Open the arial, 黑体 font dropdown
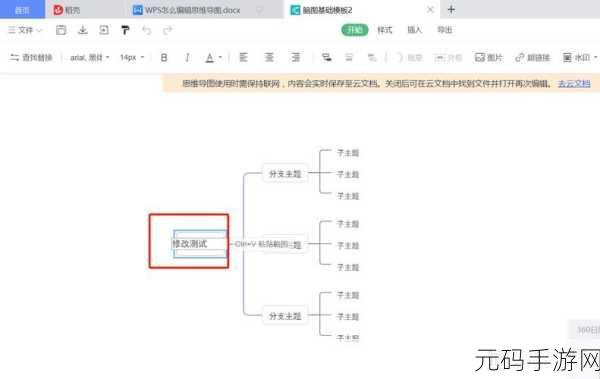This screenshot has width=600, height=379. [90, 57]
